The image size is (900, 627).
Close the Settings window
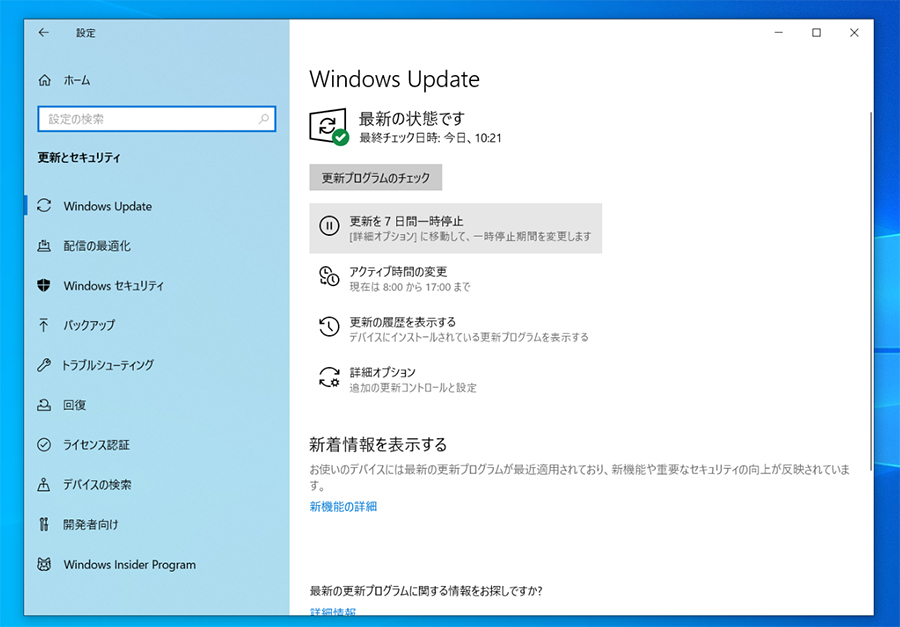click(854, 33)
